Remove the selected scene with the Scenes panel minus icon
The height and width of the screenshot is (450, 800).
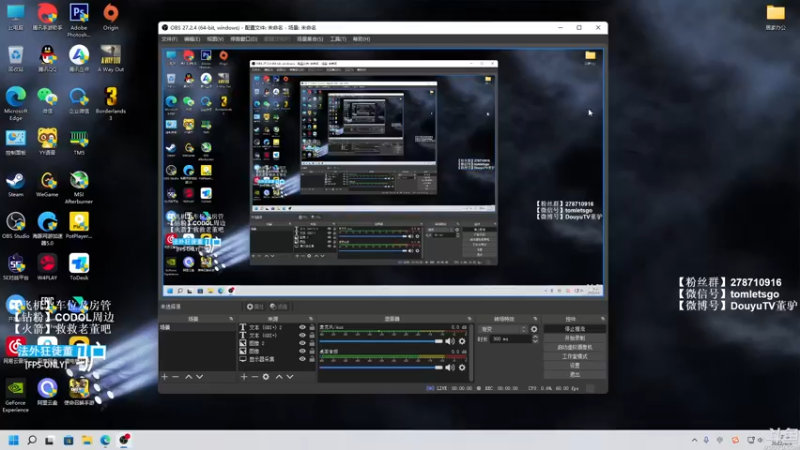(176, 377)
